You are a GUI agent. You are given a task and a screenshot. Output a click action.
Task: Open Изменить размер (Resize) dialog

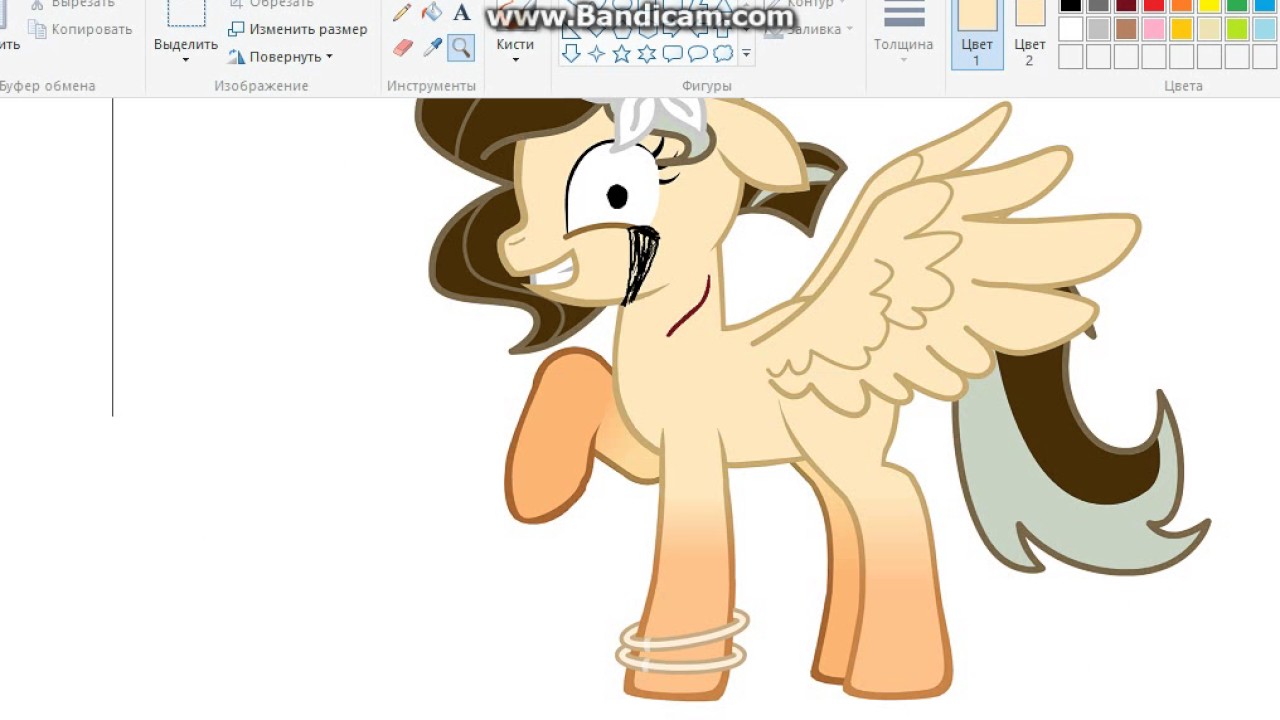(298, 29)
